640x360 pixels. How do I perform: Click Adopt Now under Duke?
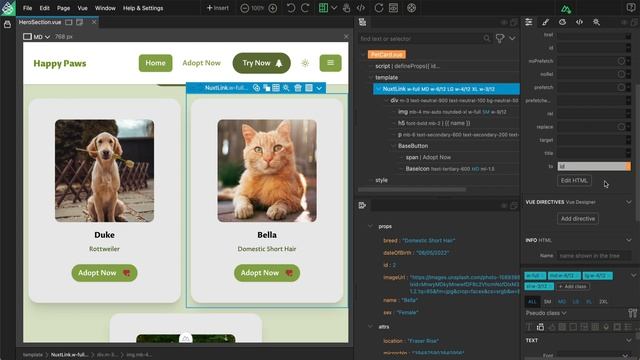(x=104, y=273)
